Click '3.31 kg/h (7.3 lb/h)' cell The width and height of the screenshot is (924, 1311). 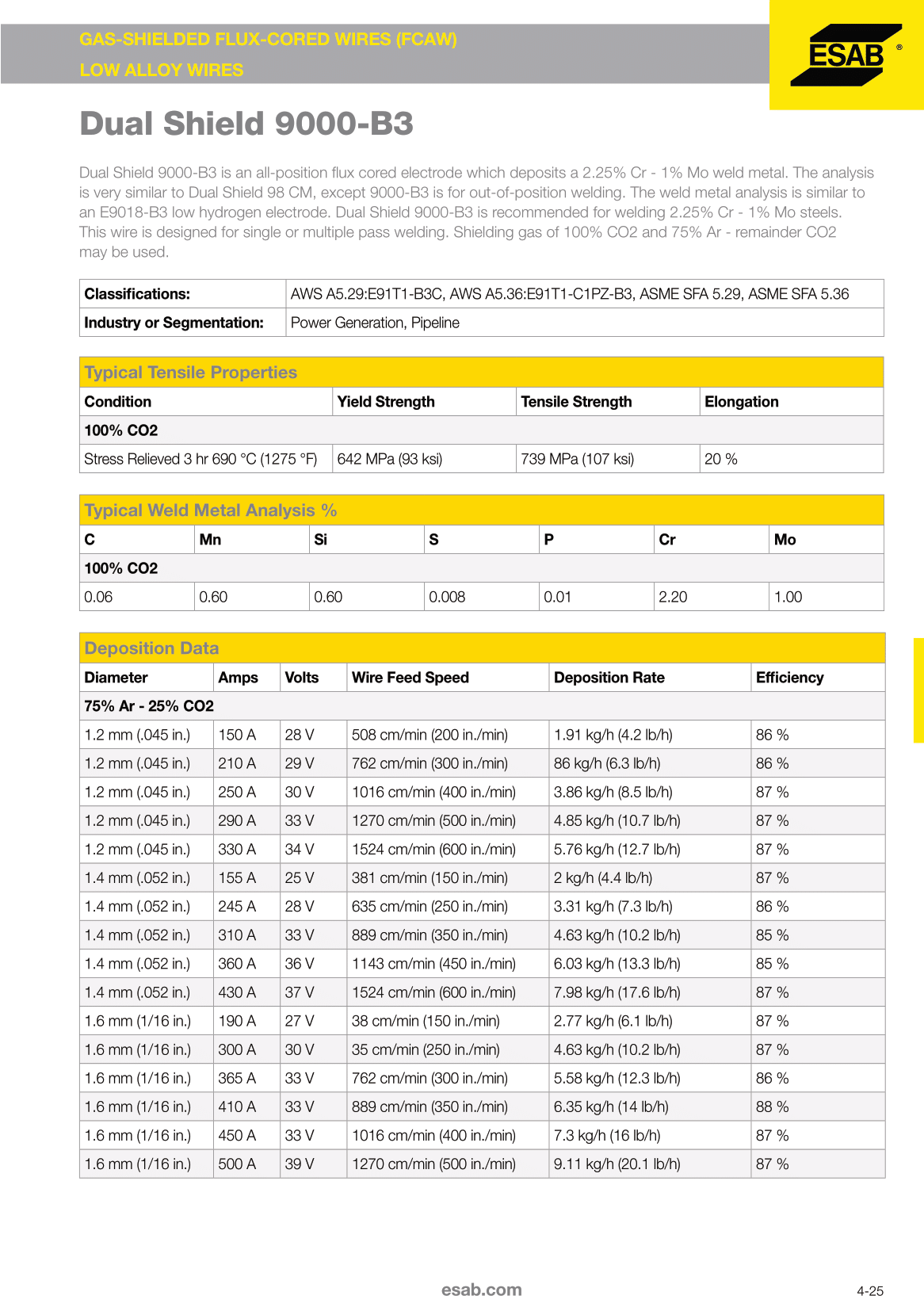pos(650,906)
